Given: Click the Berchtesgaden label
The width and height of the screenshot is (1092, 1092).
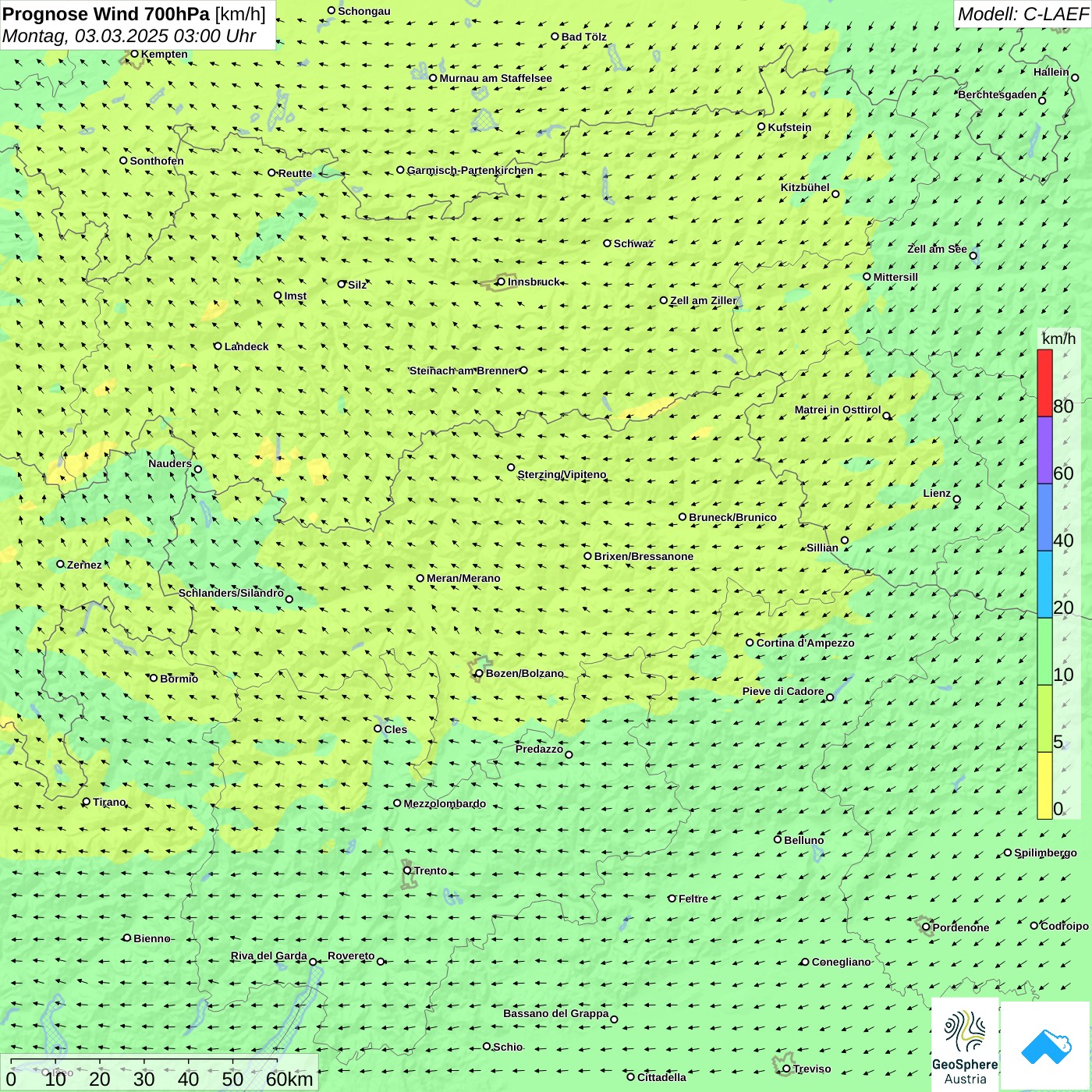Looking at the screenshot, I should (x=997, y=94).
